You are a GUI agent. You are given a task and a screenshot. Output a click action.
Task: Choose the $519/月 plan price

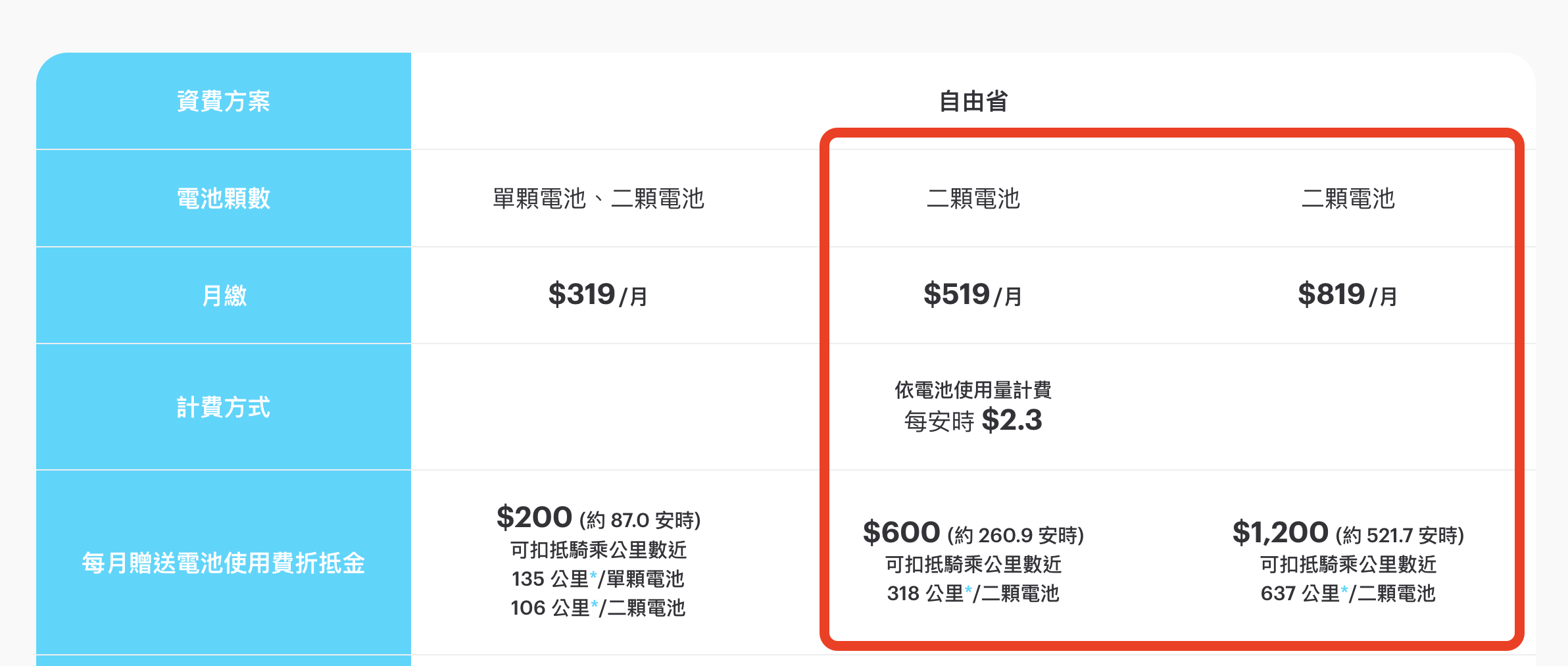click(973, 295)
